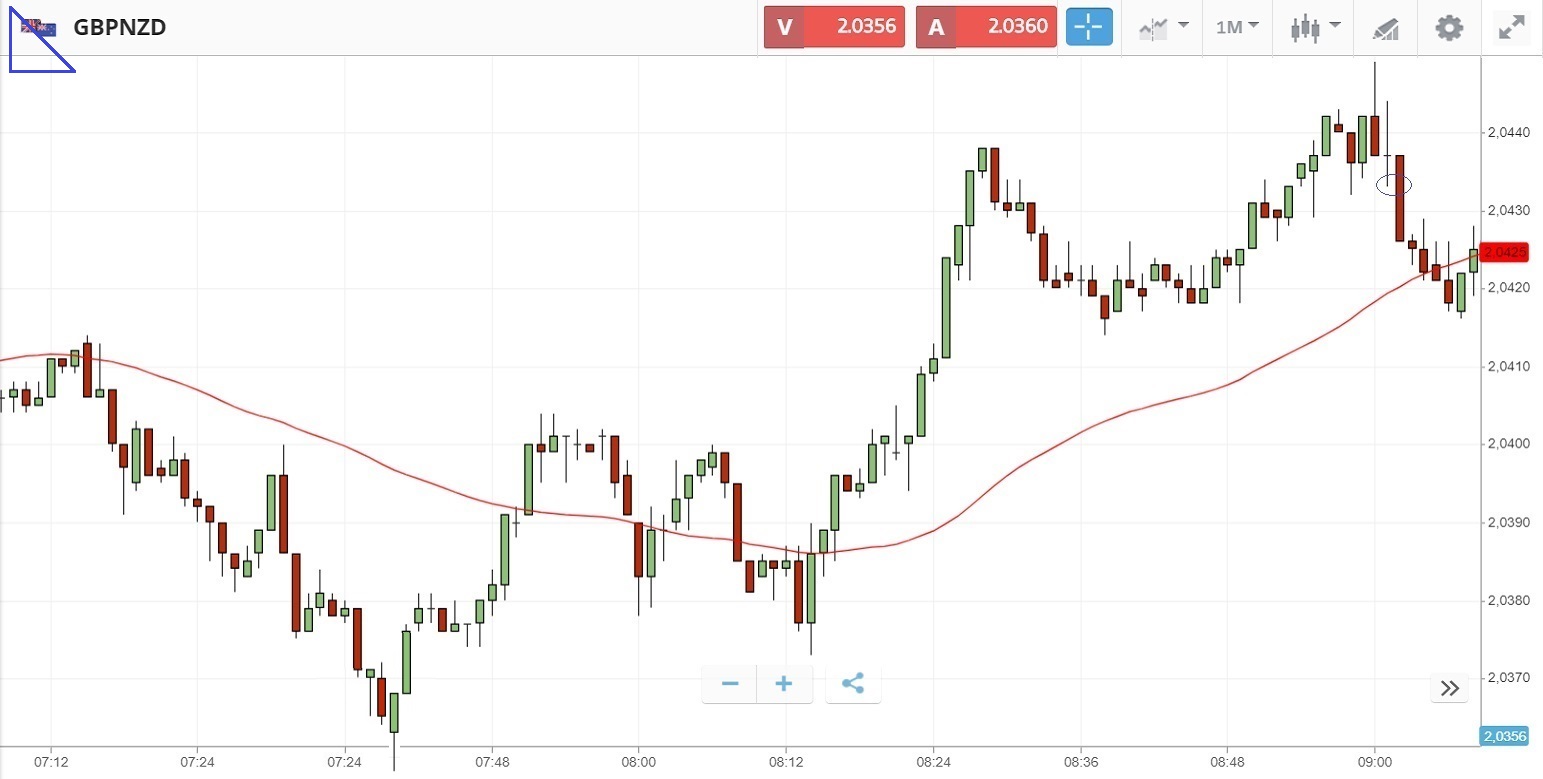
Task: Click the GBPNZD flag icon
Action: [40, 27]
